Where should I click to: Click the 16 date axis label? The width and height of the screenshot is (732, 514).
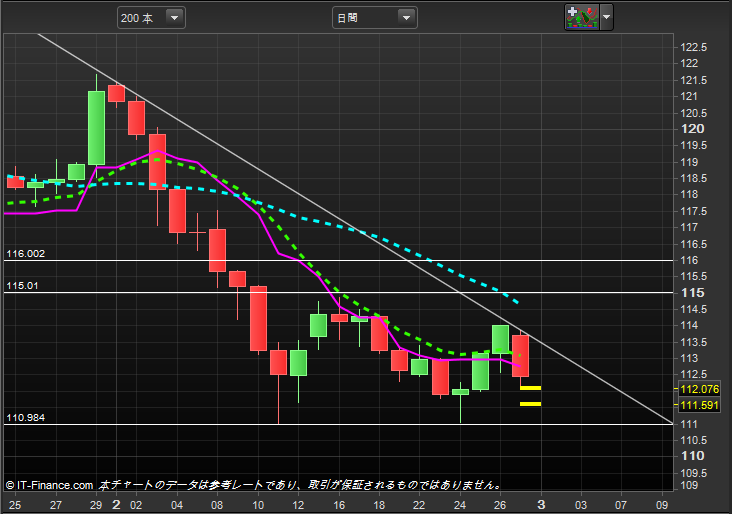[x=339, y=505]
